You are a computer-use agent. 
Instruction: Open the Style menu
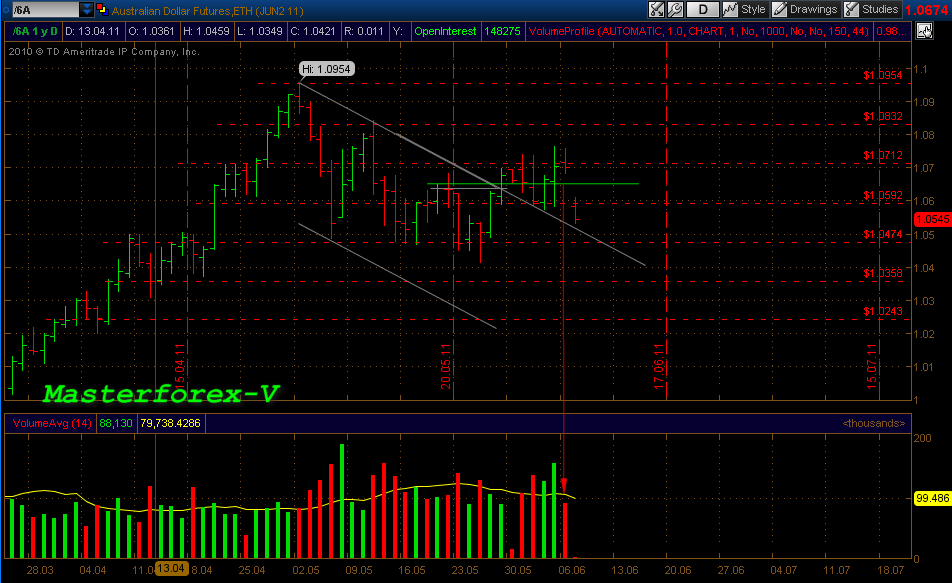[x=745, y=9]
